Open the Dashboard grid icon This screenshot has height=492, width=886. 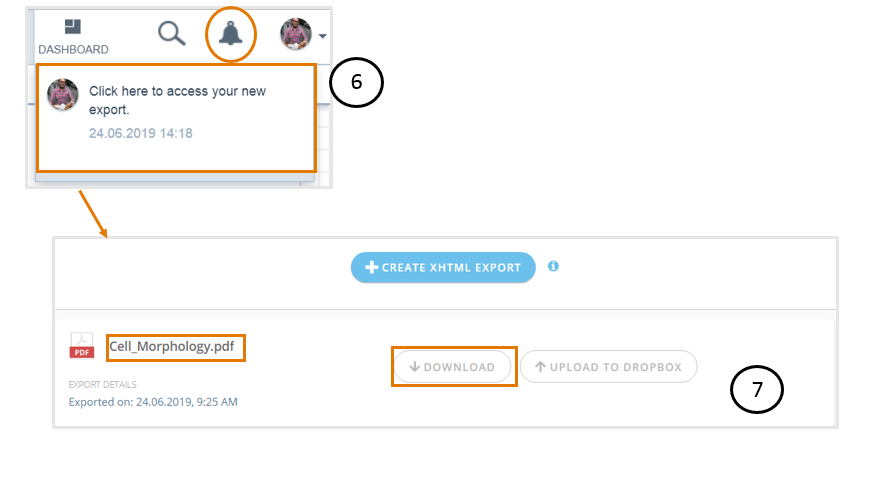[73, 27]
